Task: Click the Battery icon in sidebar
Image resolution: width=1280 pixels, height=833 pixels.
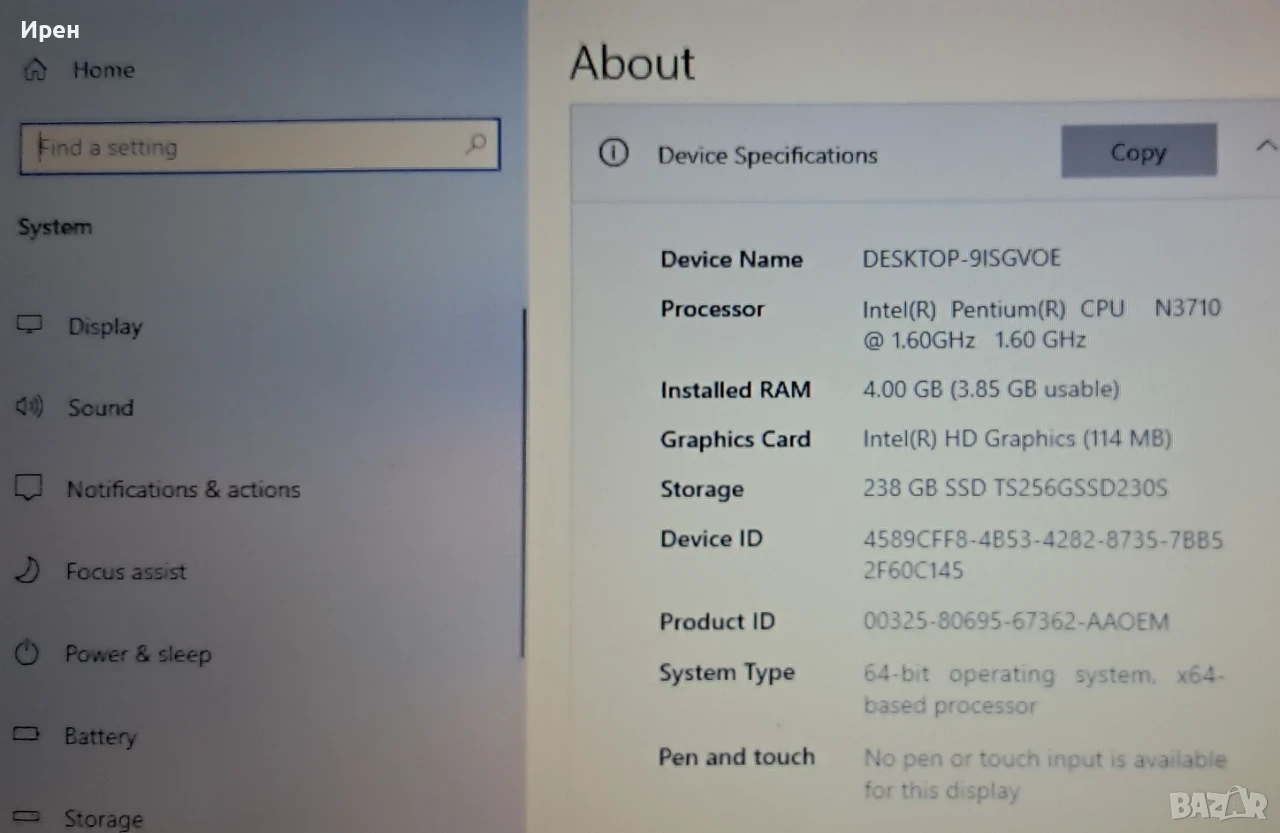Action: click(26, 734)
